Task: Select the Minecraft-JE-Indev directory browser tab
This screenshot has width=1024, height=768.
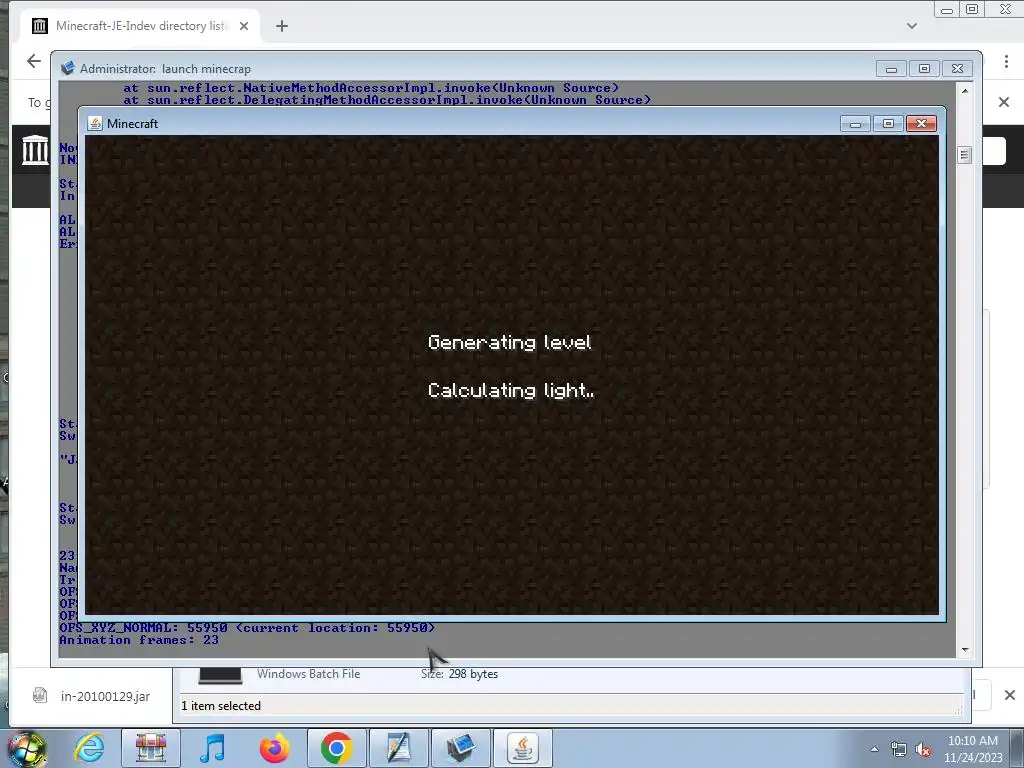Action: 142,26
